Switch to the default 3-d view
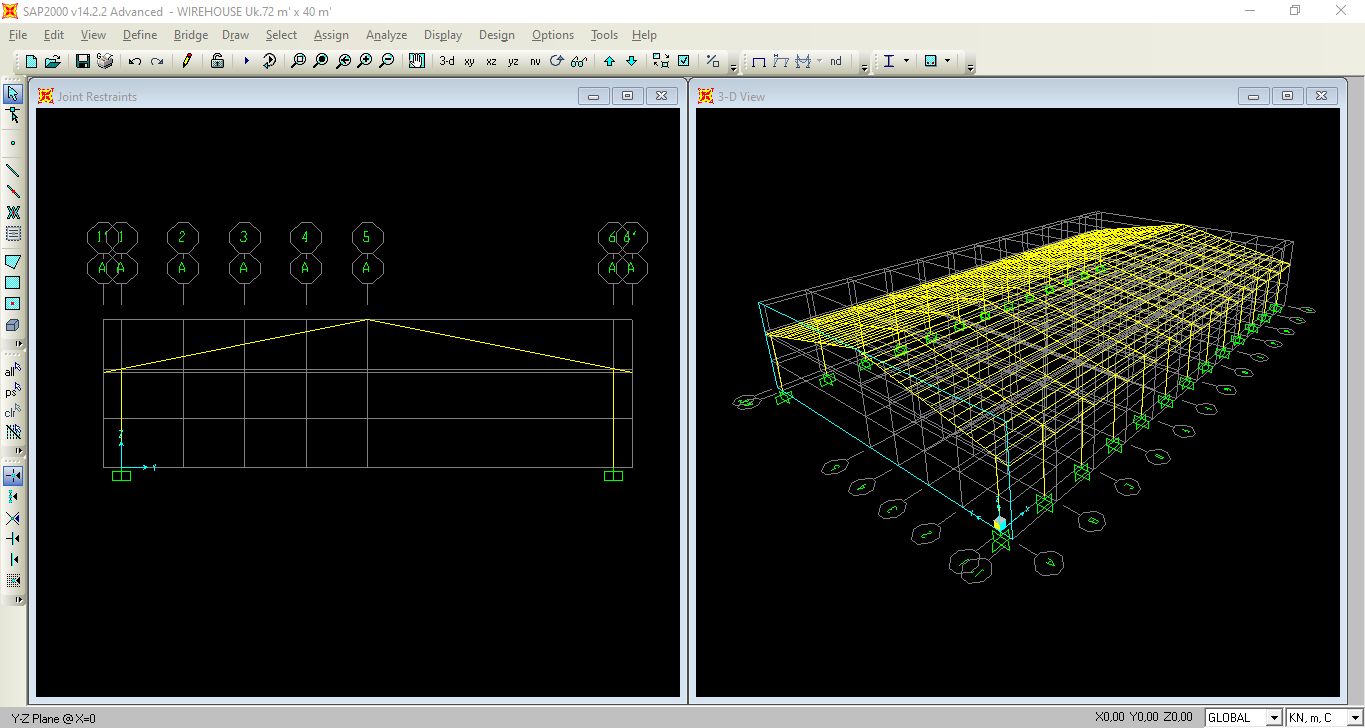This screenshot has width=1365, height=728. pos(446,61)
